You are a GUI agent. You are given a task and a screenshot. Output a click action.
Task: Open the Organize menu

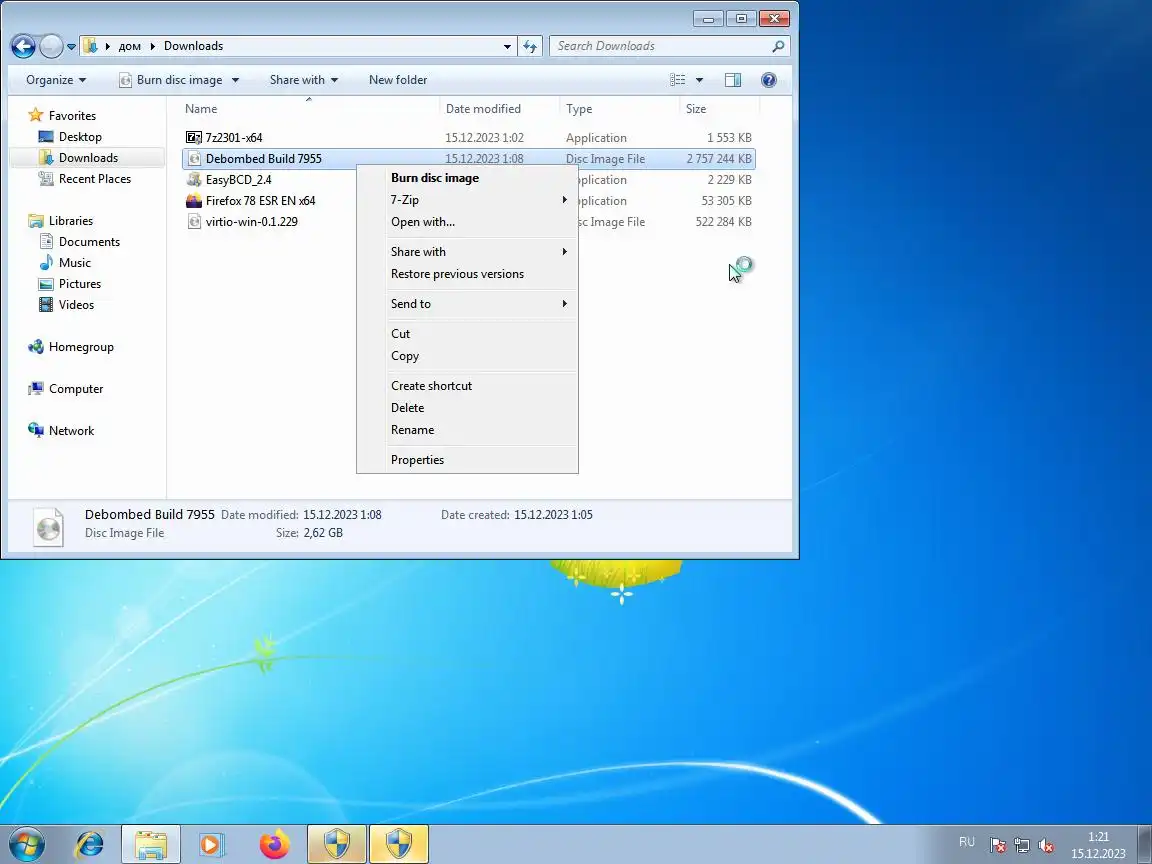(x=56, y=80)
